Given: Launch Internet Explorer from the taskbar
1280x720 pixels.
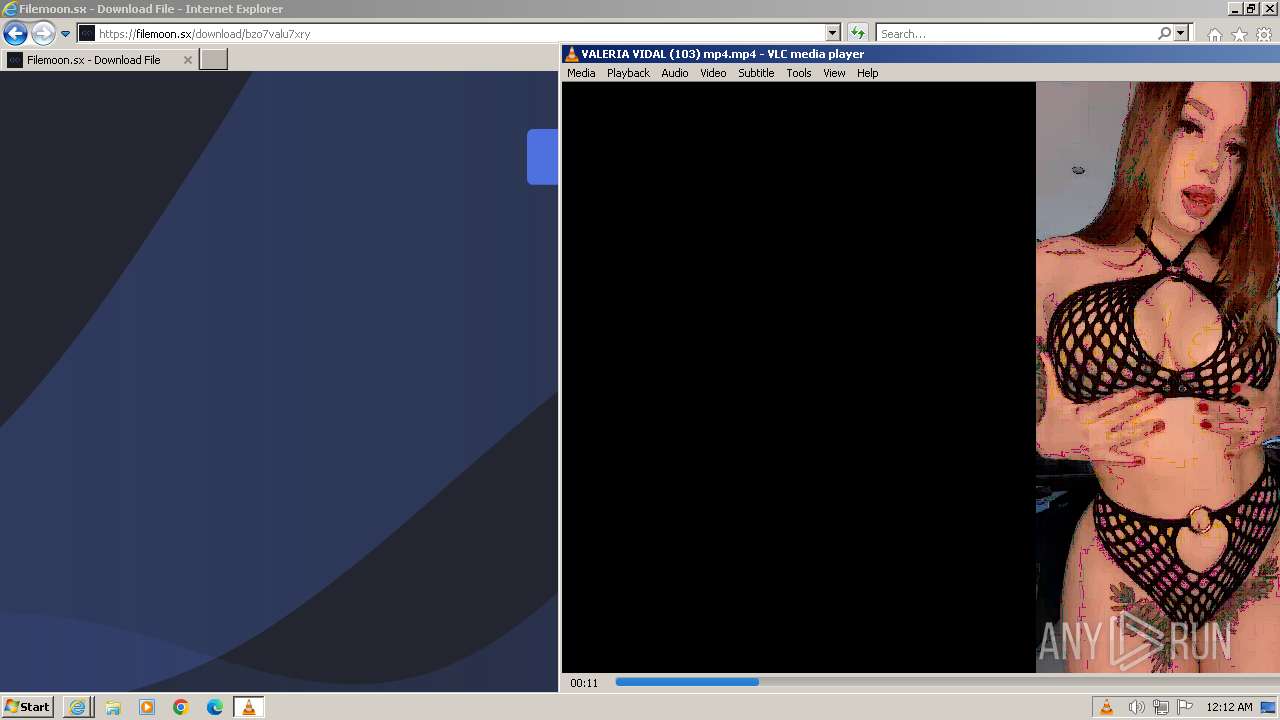Looking at the screenshot, I should pyautogui.click(x=77, y=707).
